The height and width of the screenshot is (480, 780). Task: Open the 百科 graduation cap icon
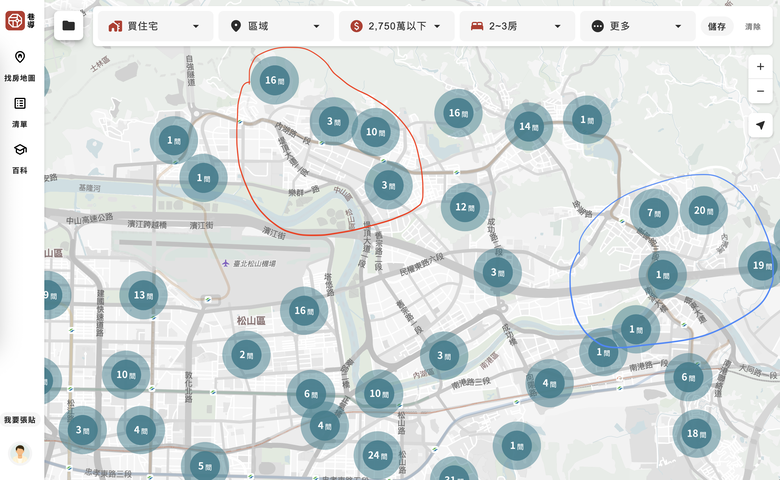pos(20,150)
